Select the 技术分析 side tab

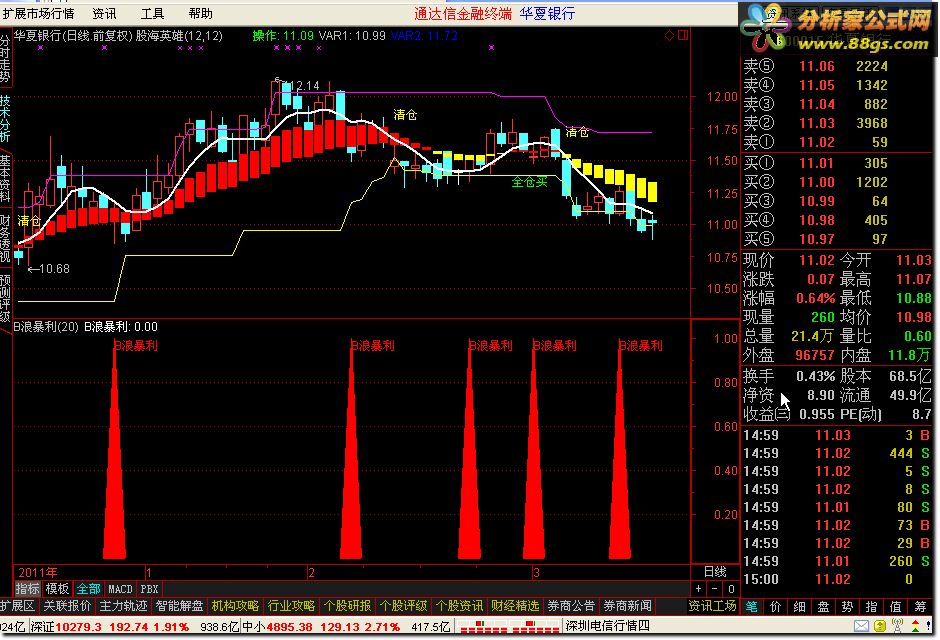(5, 118)
